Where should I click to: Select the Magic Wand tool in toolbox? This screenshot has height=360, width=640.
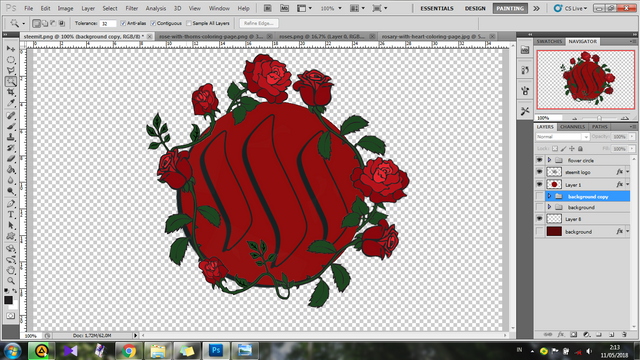tap(11, 82)
